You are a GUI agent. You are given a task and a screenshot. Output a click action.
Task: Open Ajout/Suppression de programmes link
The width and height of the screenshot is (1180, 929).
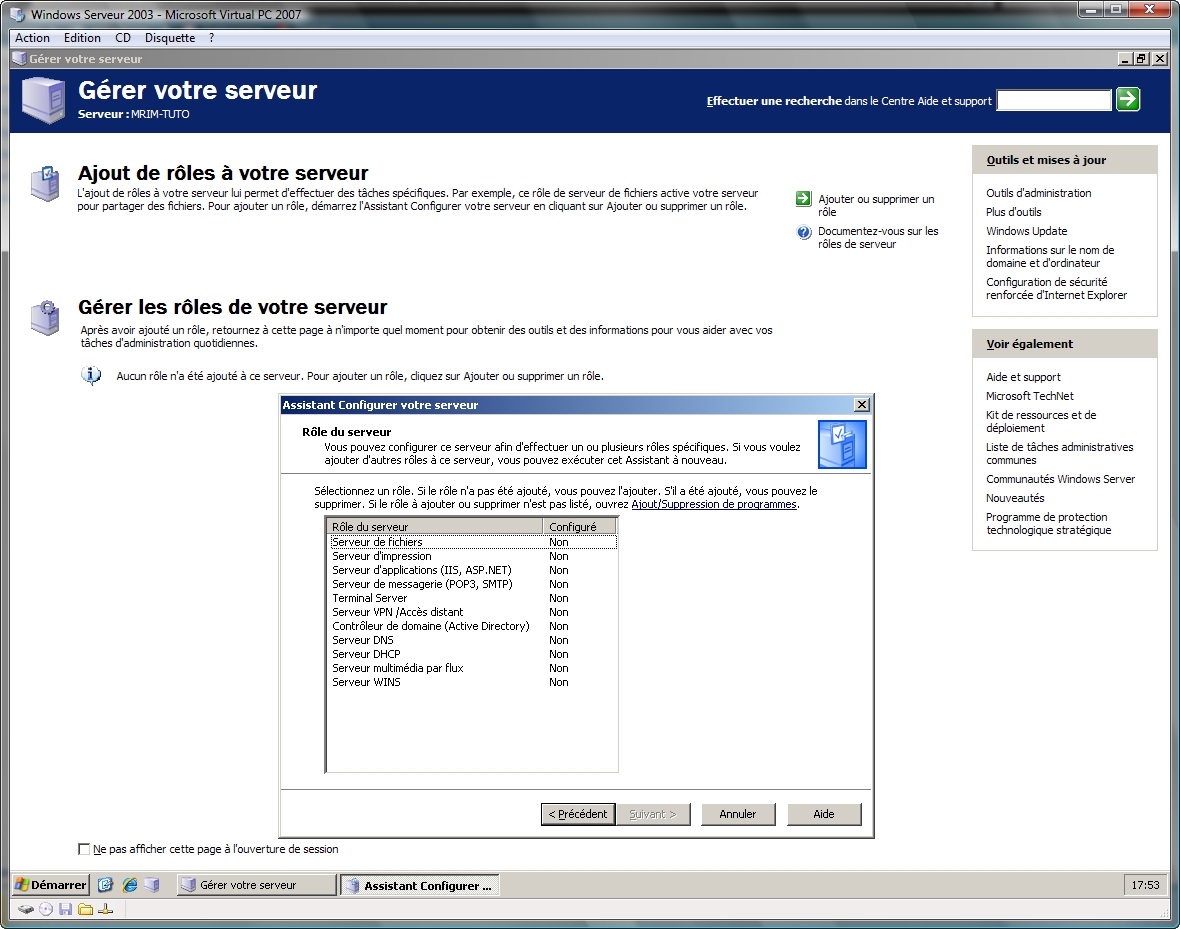click(713, 504)
